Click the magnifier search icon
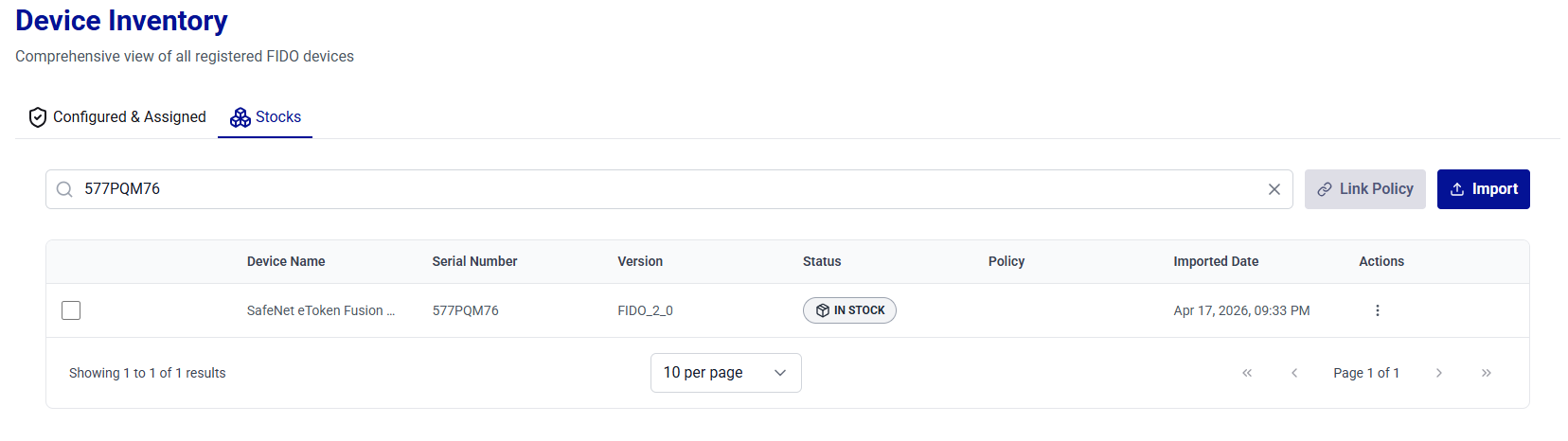Screen dimensions: 1568x441 pos(64,189)
